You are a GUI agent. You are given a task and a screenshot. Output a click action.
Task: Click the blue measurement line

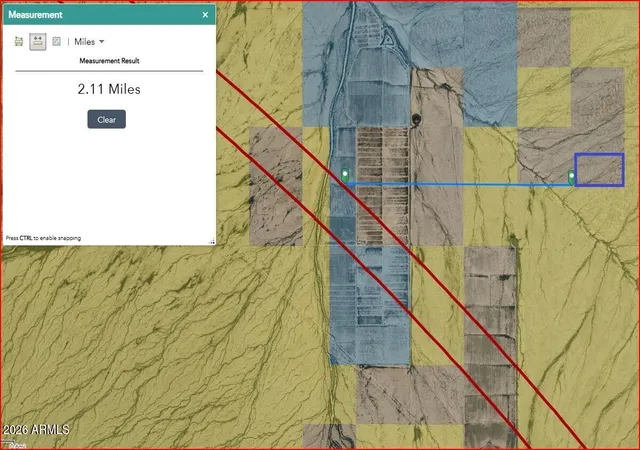[458, 184]
